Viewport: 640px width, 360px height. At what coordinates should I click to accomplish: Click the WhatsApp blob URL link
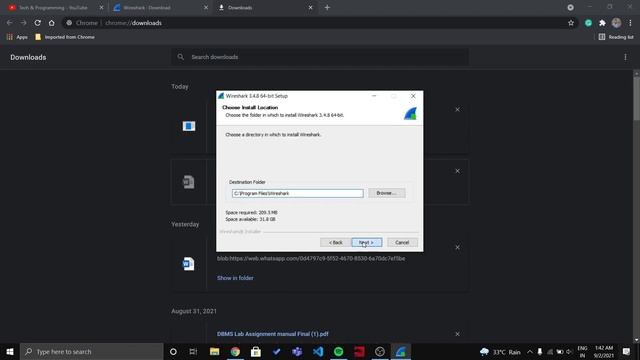311,258
